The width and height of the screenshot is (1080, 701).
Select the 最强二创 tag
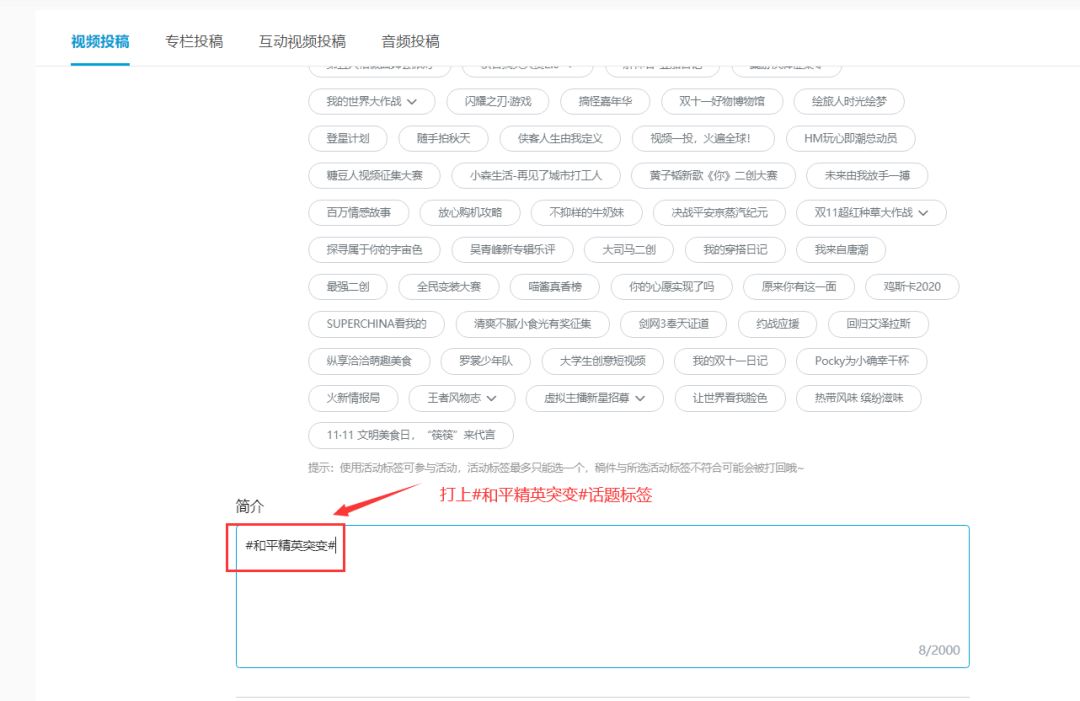point(348,287)
